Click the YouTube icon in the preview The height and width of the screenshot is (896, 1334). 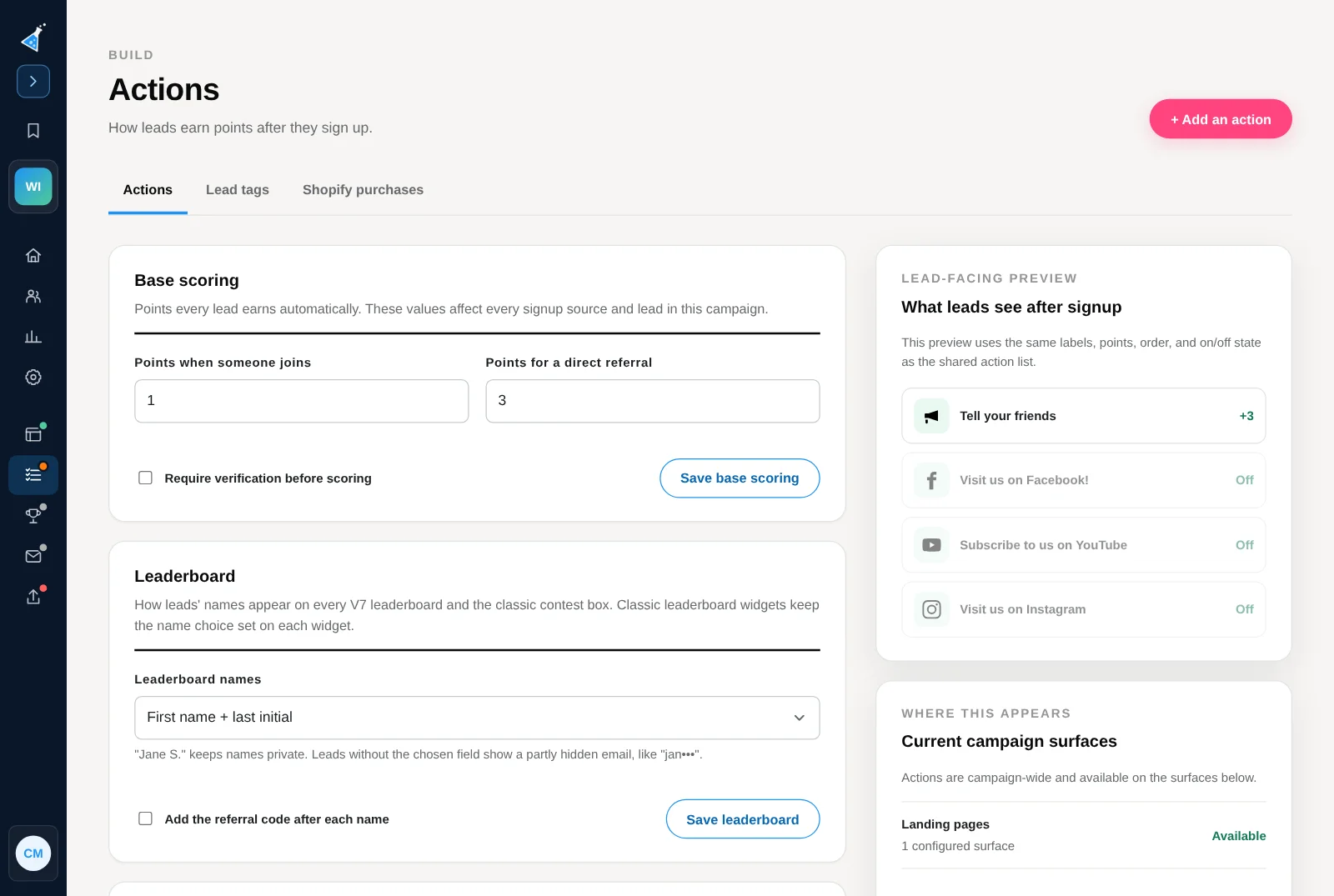(x=931, y=545)
